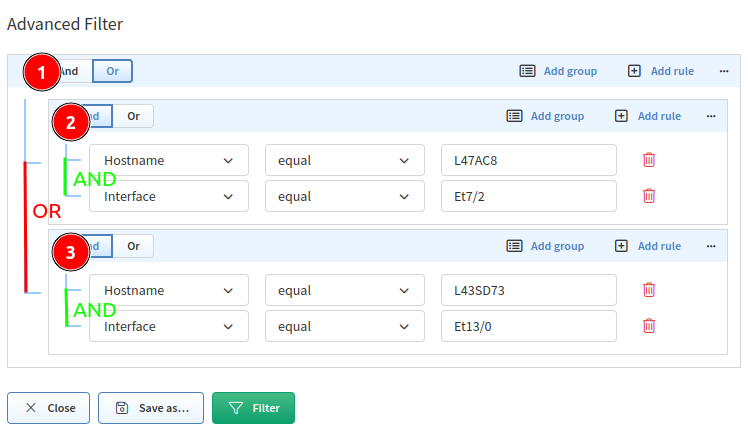Screen dimensions: 748x438
Task: Add rule inside the L47AC8 group
Action: pyautogui.click(x=648, y=116)
